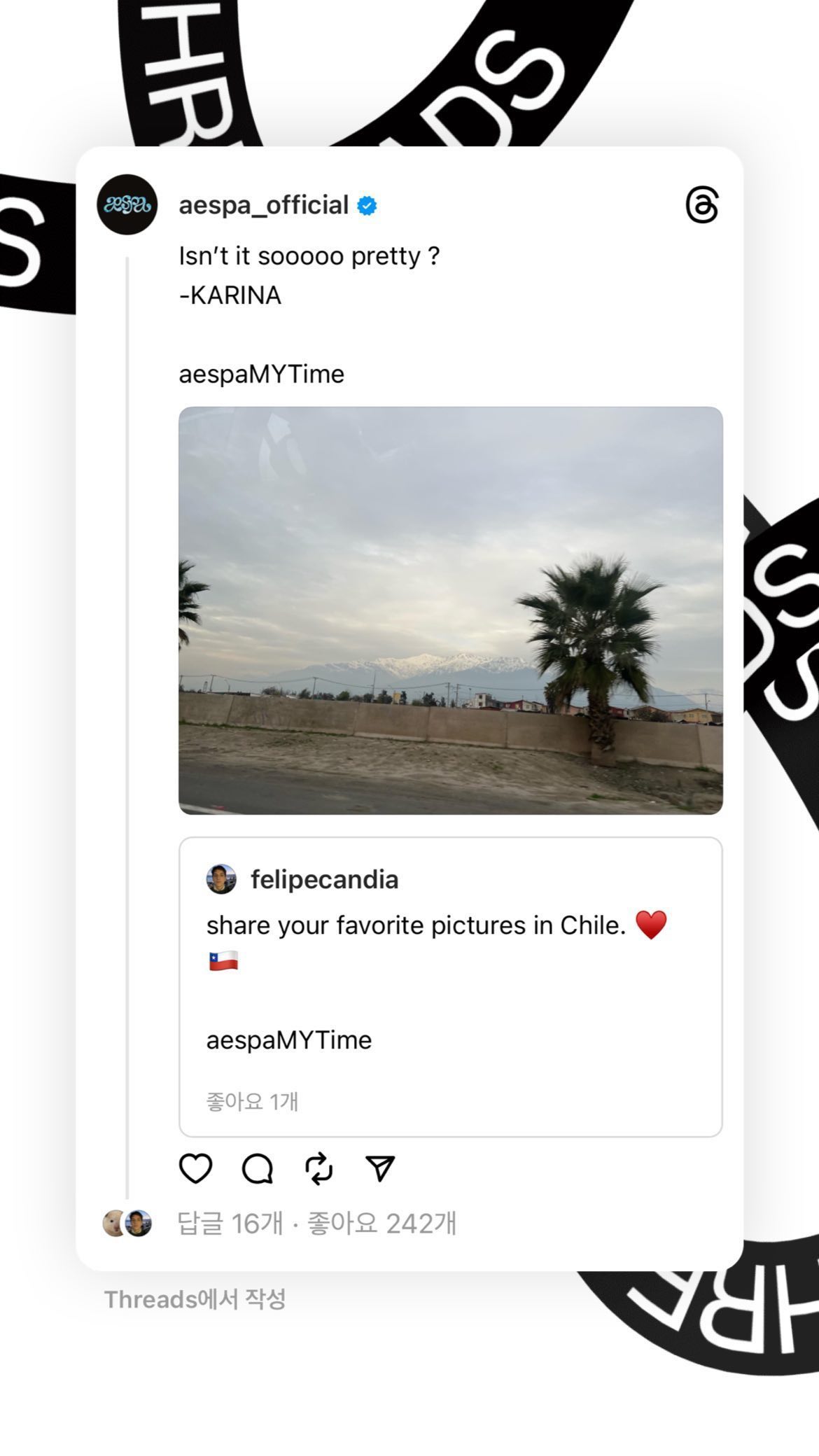This screenshot has height=1456, width=819.
Task: Tap the Threads logo icon
Action: point(702,205)
